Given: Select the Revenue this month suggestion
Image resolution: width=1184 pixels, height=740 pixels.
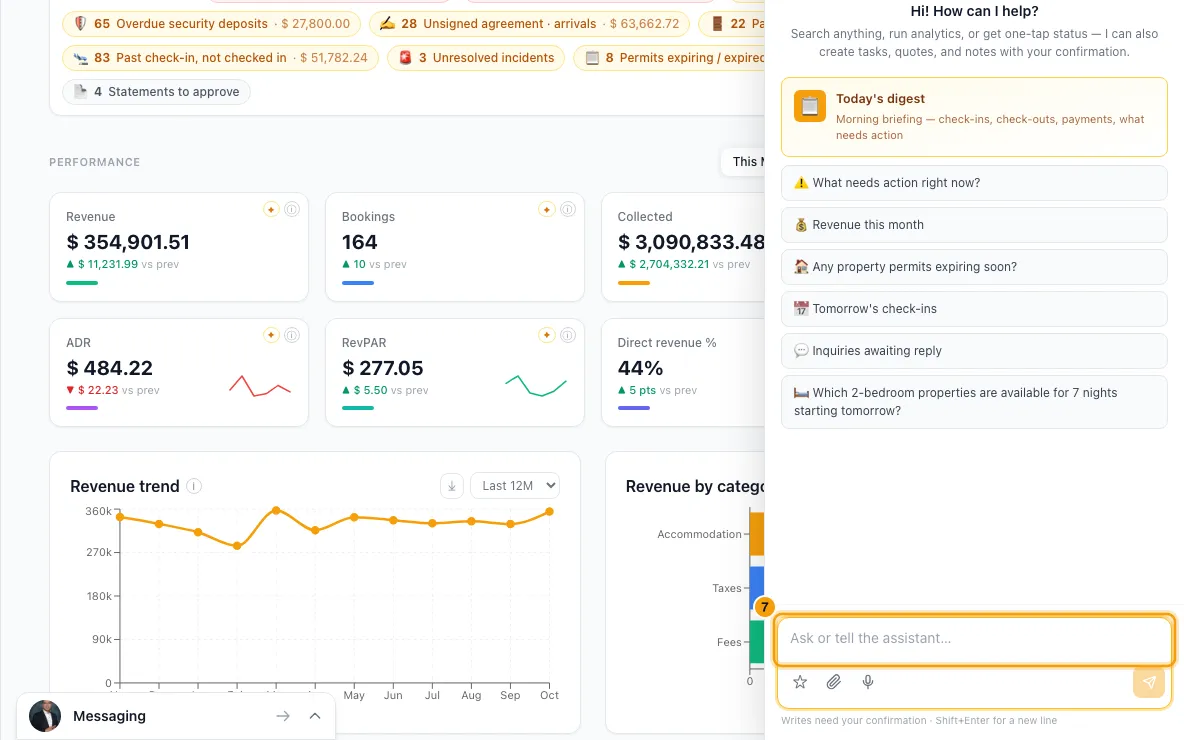Looking at the screenshot, I should tap(974, 225).
